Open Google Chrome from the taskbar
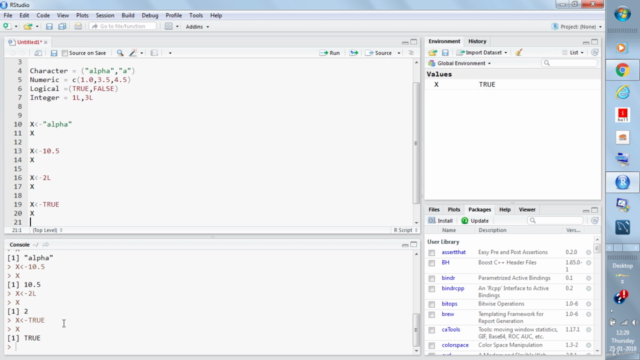The width and height of the screenshot is (640, 360). pyautogui.click(x=622, y=71)
